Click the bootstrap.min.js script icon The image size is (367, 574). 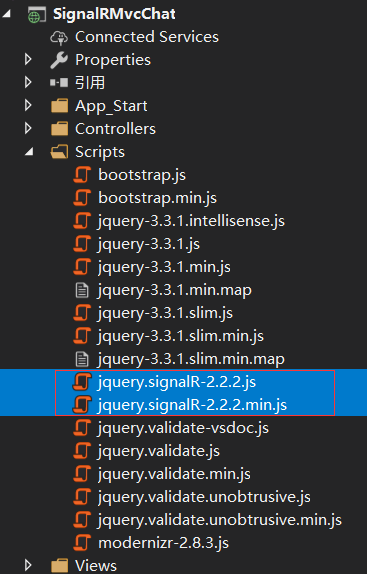pyautogui.click(x=82, y=198)
